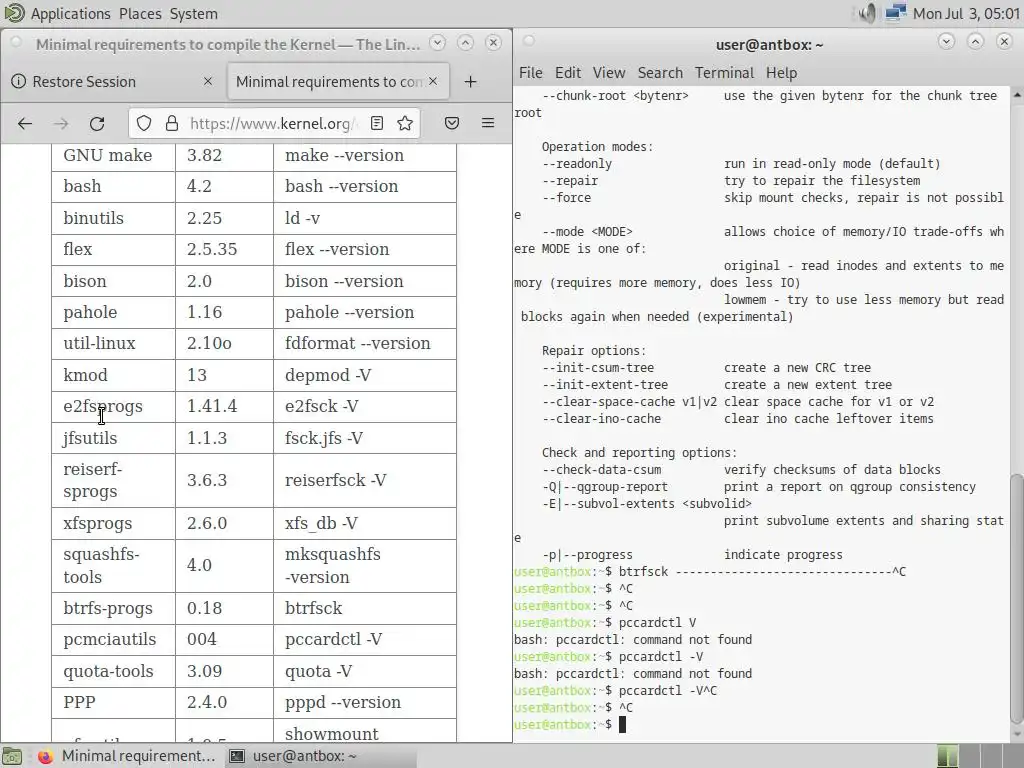Click 'bash --version' command cell
This screenshot has height=768, width=1024.
364,186
